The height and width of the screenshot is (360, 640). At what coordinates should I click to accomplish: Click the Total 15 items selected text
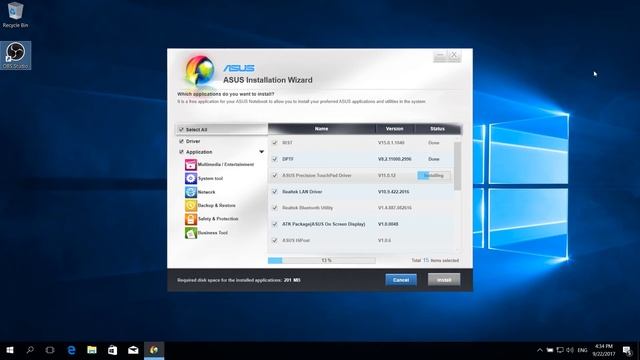435,260
